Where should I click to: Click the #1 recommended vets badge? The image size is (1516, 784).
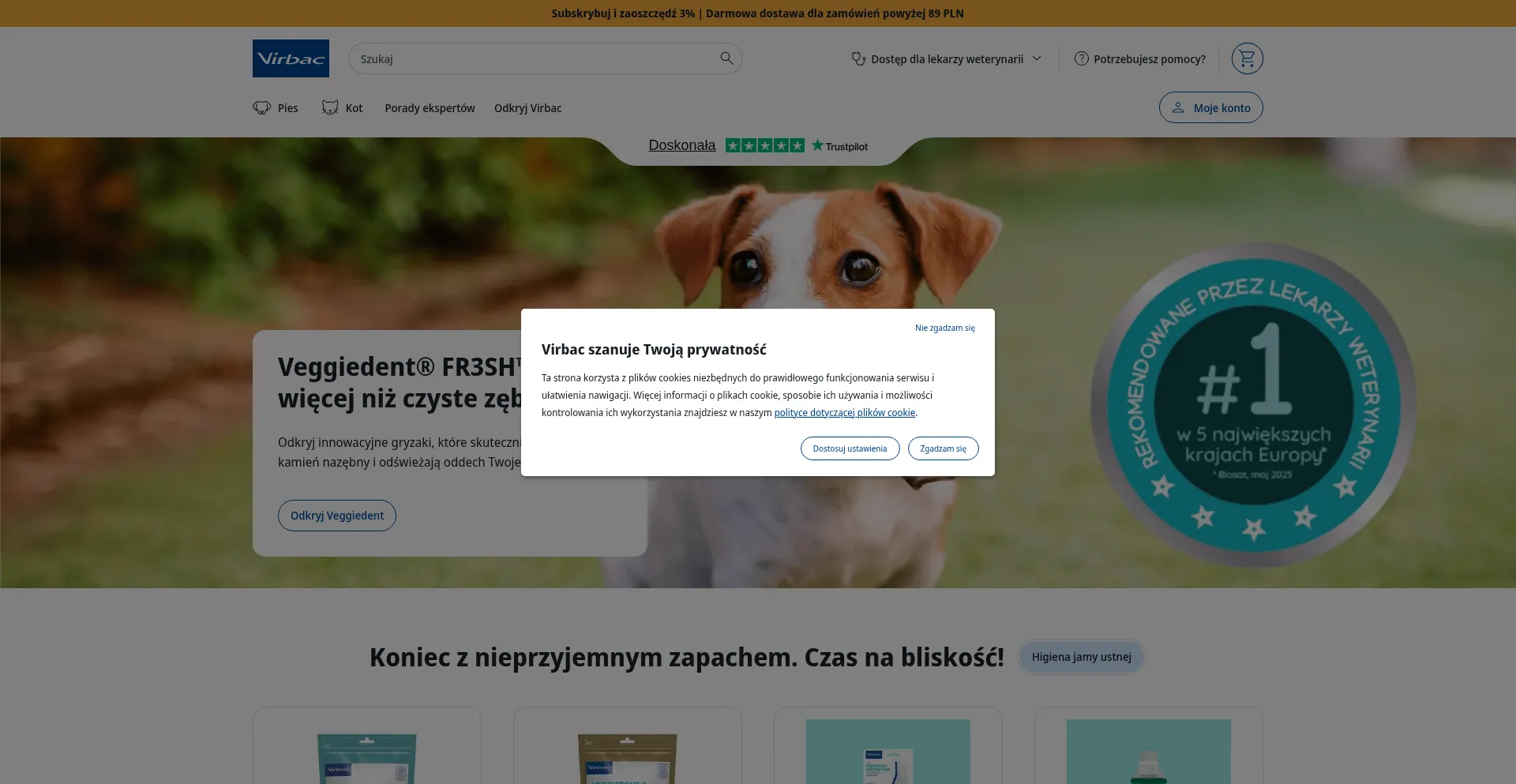[x=1254, y=404]
